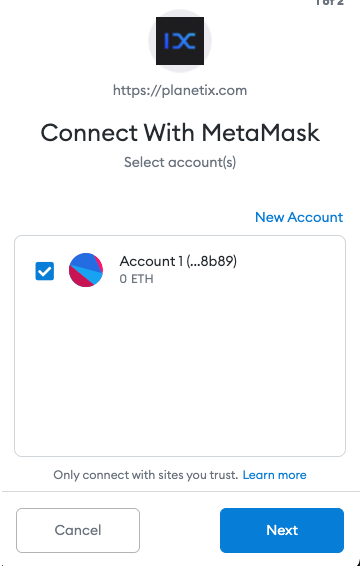Select the Account 1 (...8b89) label

178,261
